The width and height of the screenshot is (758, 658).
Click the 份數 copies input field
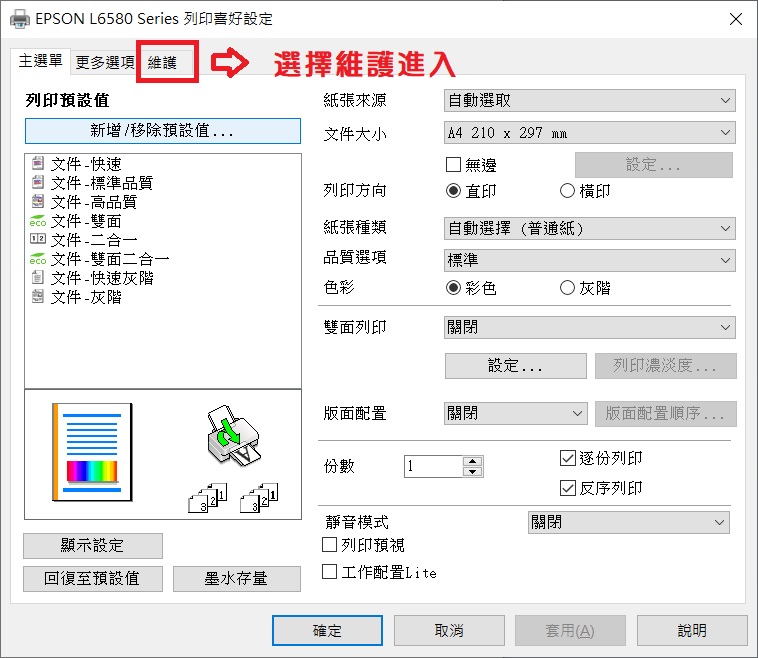point(433,466)
